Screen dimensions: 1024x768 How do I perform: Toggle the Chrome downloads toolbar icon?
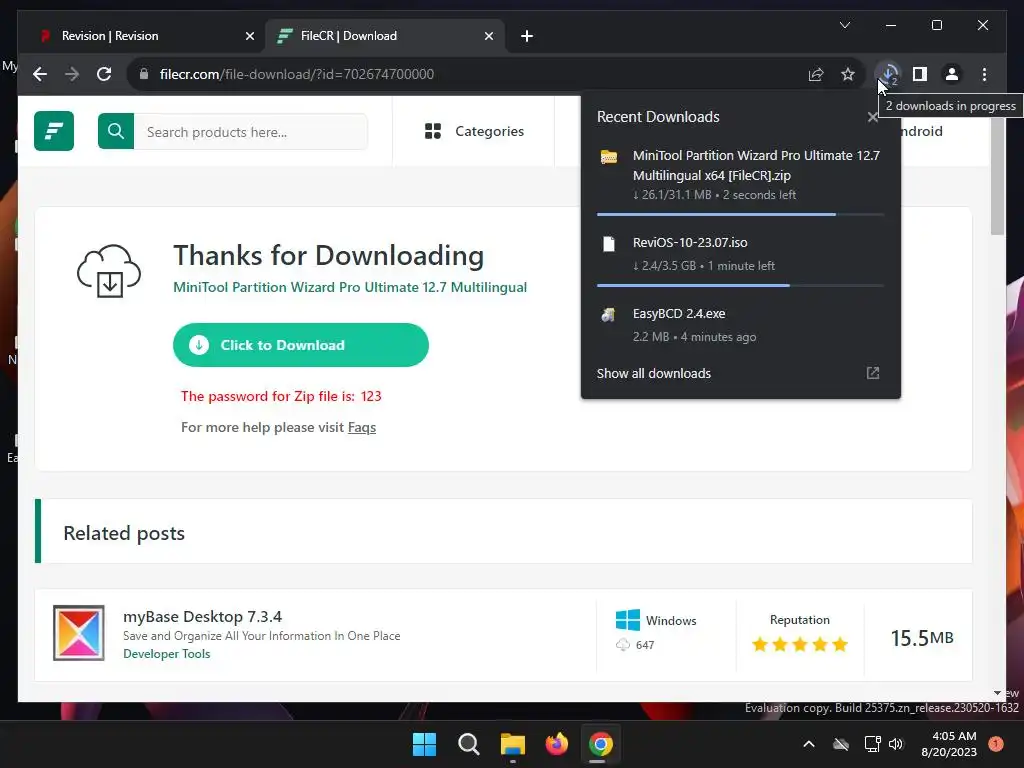pos(888,74)
